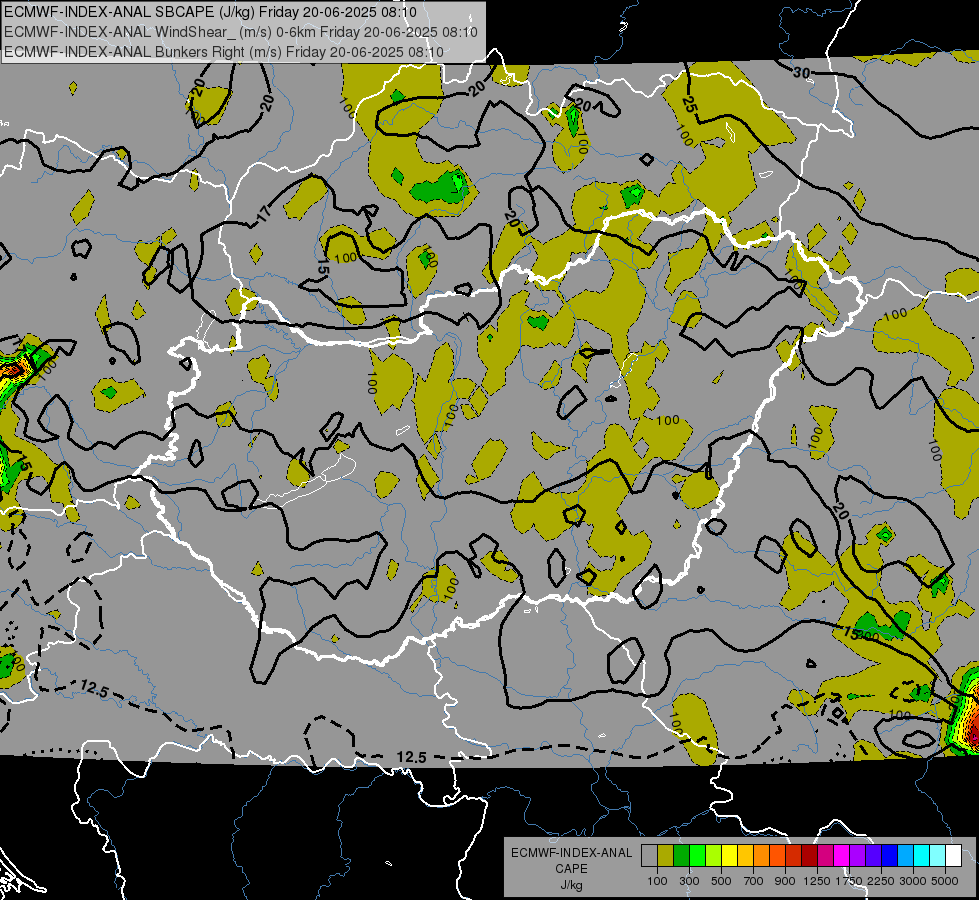Select the red-orange swatch left of 900
979x900 pixels.
pyautogui.click(x=777, y=856)
